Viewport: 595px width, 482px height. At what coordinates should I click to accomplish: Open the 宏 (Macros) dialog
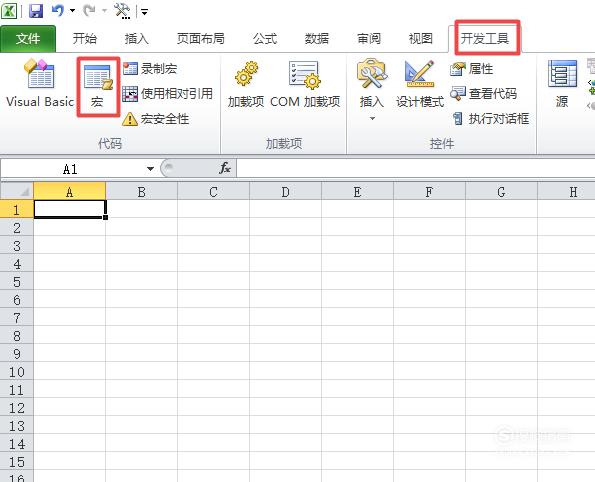pos(98,87)
